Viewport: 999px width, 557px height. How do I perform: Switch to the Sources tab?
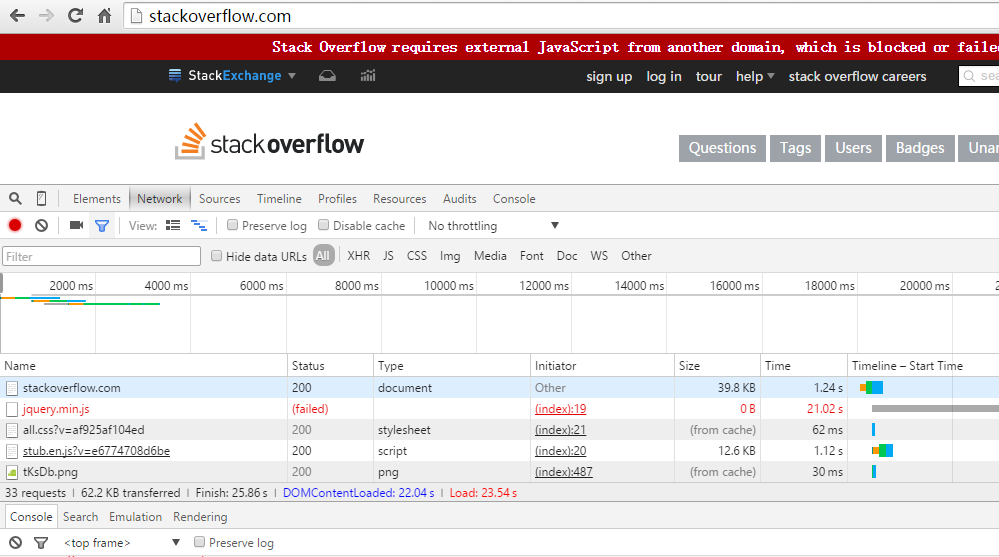coord(219,199)
